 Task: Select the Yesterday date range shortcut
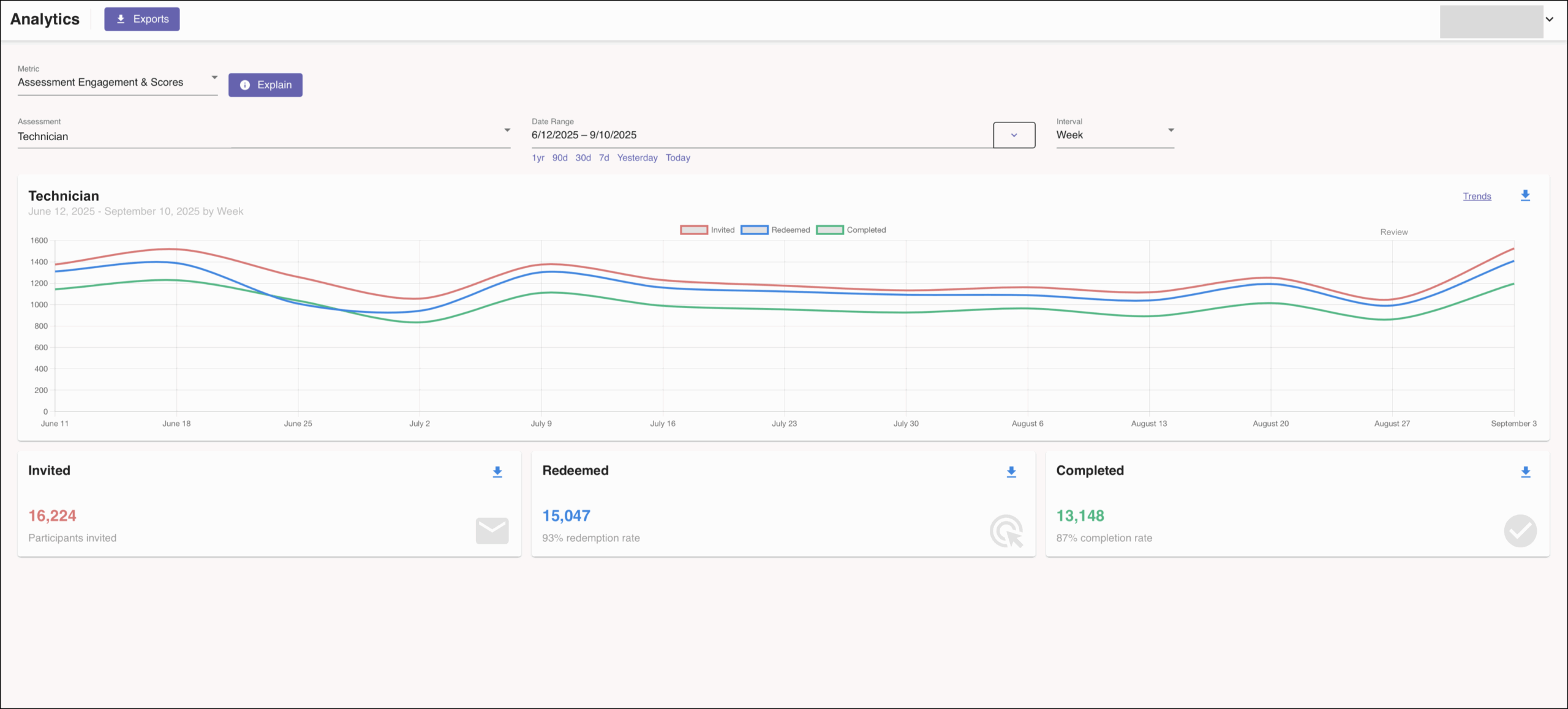637,158
